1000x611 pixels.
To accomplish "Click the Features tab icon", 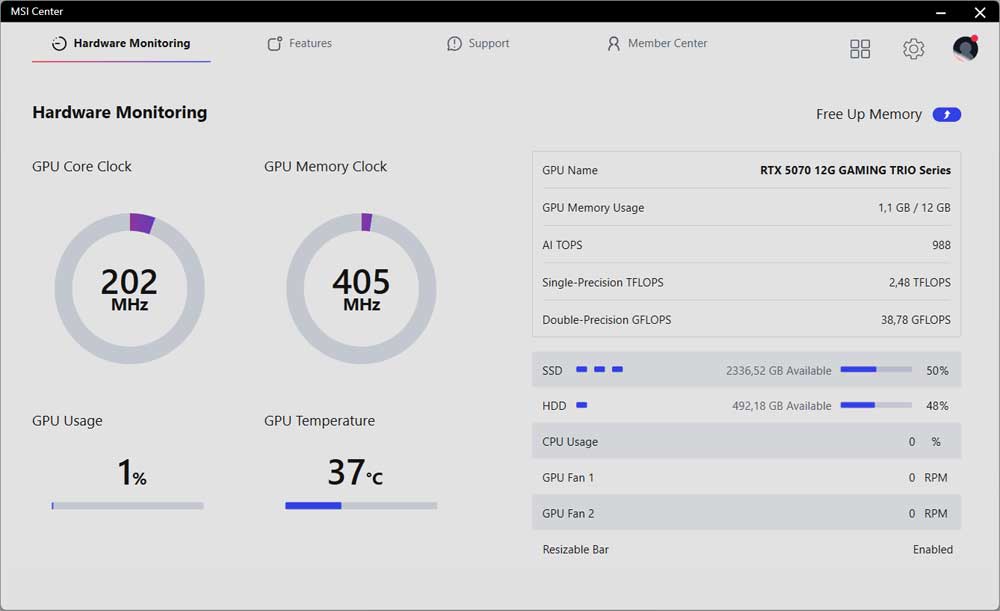I will pos(275,43).
